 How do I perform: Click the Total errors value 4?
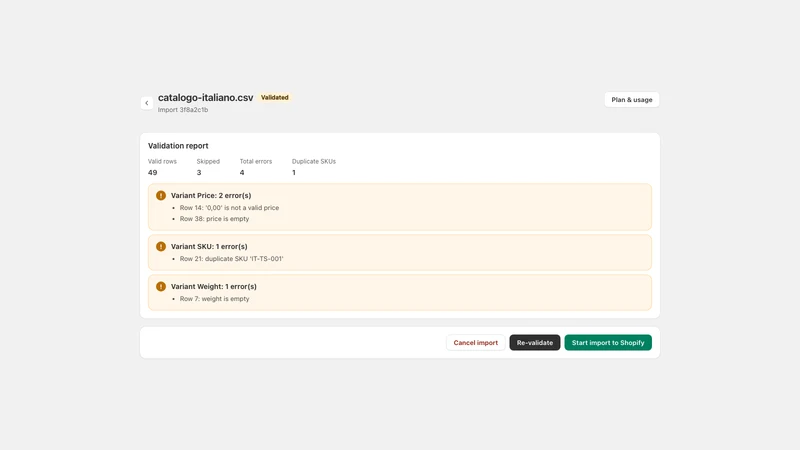pos(242,172)
